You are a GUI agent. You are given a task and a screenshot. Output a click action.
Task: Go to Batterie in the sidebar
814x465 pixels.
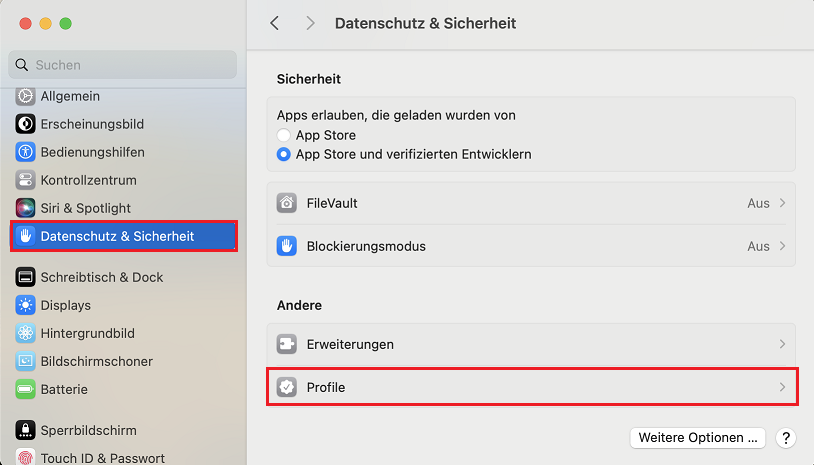(64, 389)
